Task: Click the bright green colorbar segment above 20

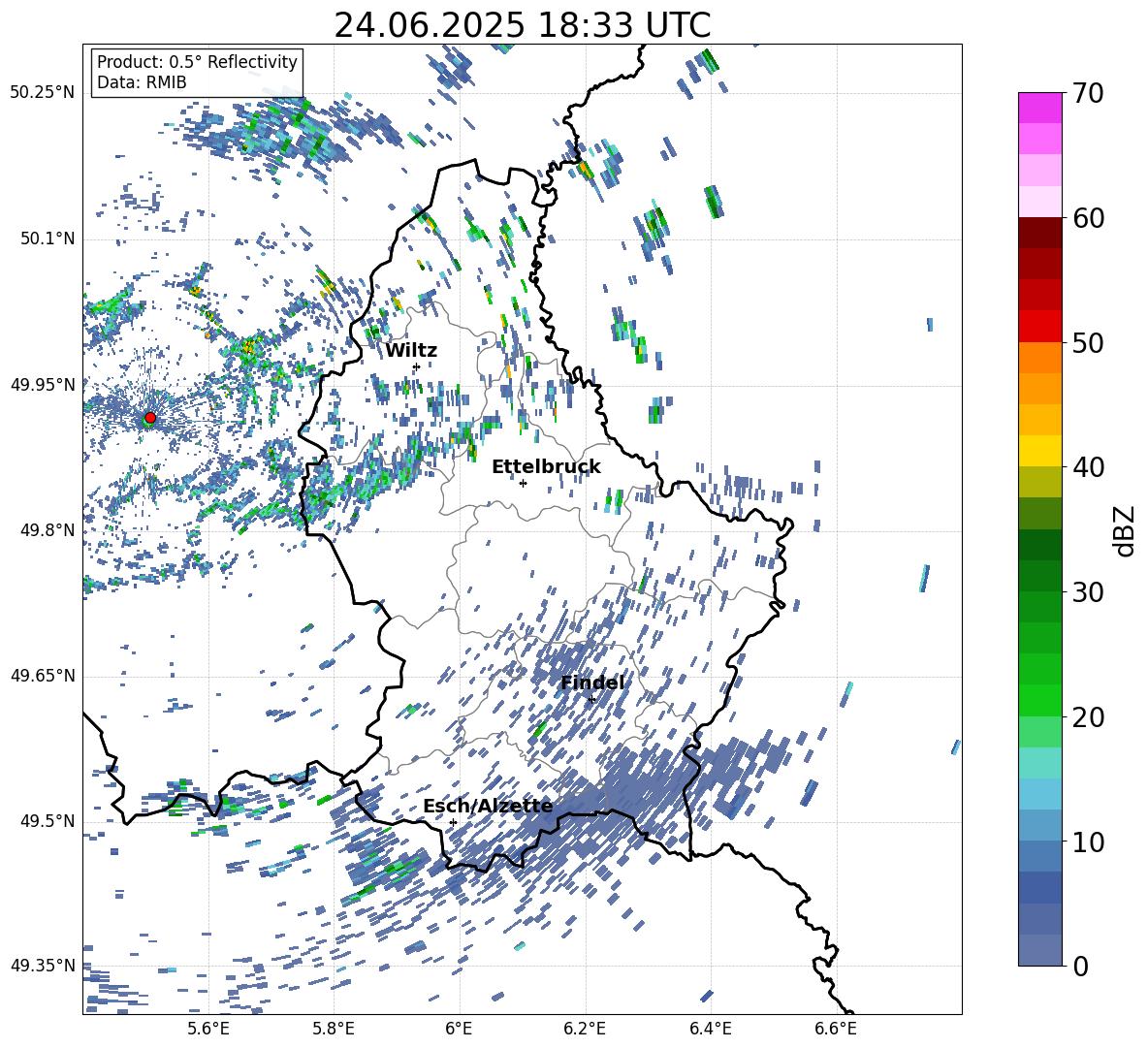Action: 1039,700
